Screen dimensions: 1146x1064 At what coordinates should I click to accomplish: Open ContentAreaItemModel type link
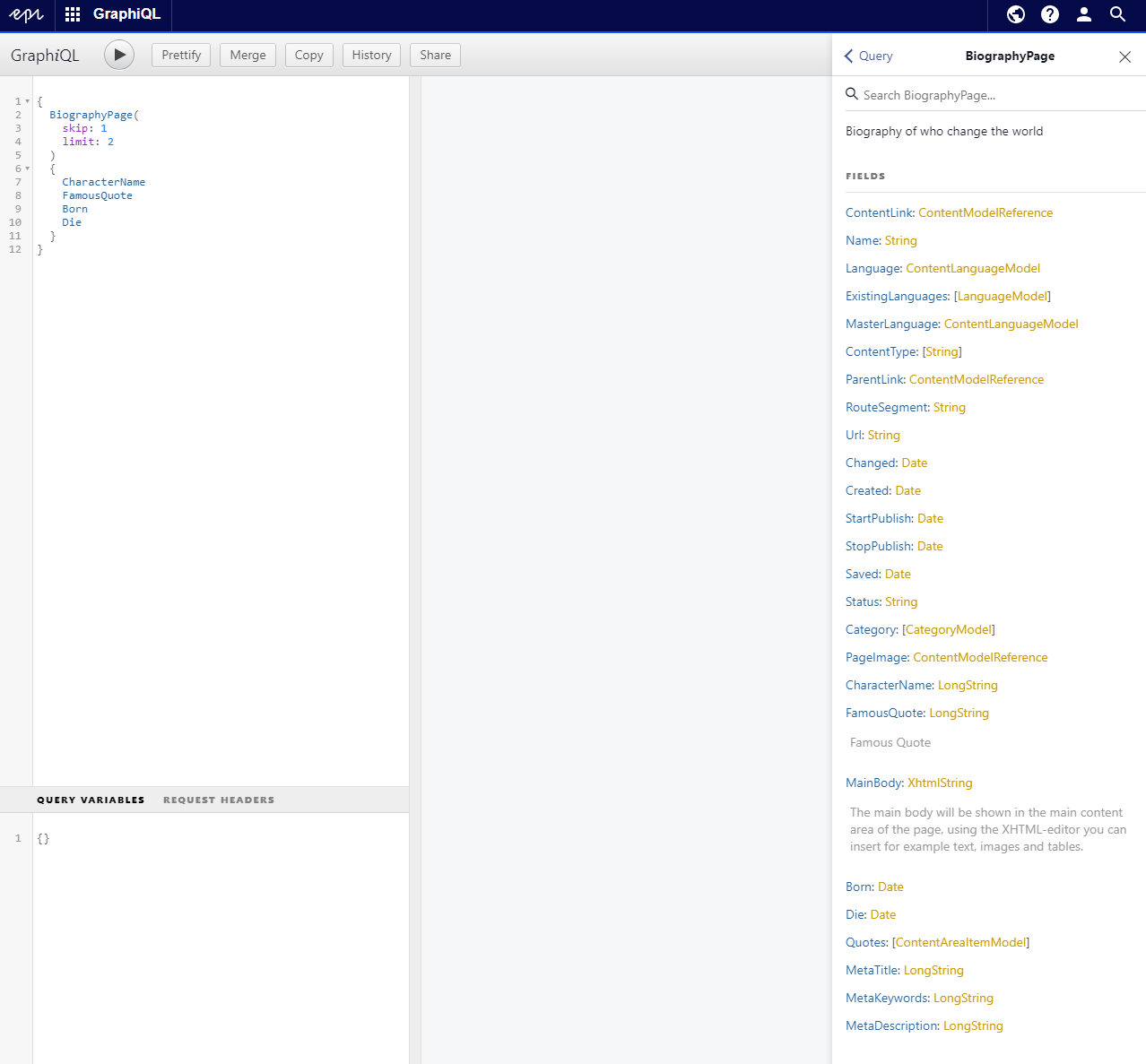960,942
